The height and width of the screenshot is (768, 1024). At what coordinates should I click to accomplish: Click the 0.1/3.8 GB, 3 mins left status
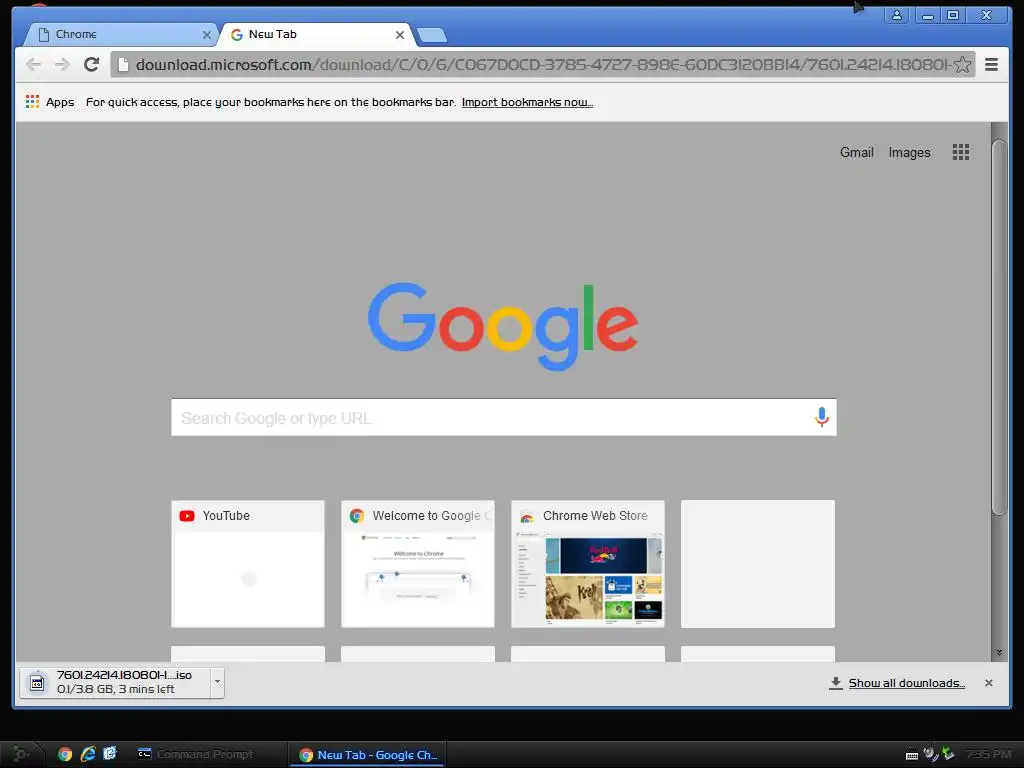tap(116, 690)
